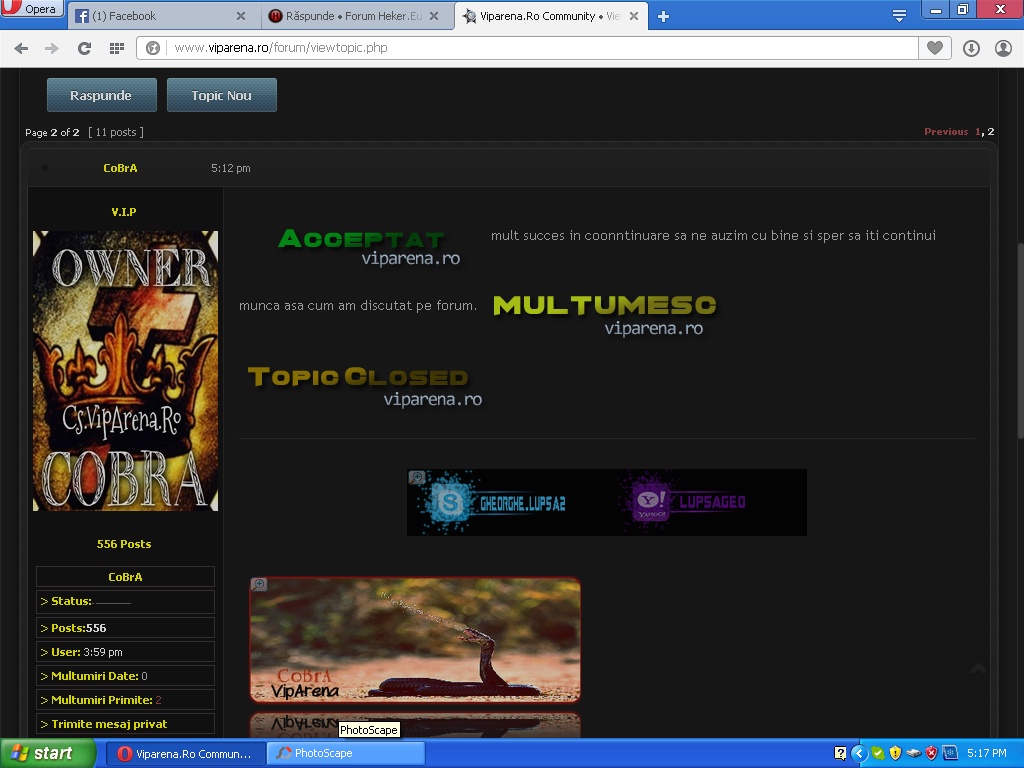The width and height of the screenshot is (1024, 768).
Task: Click the Posts:556 profile row
Action: coord(125,628)
